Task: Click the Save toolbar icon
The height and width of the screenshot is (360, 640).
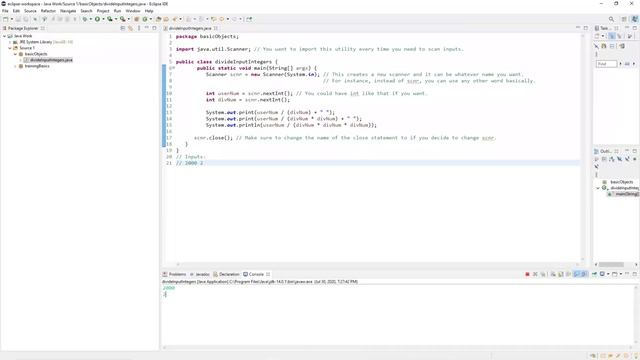Action: coord(18,19)
